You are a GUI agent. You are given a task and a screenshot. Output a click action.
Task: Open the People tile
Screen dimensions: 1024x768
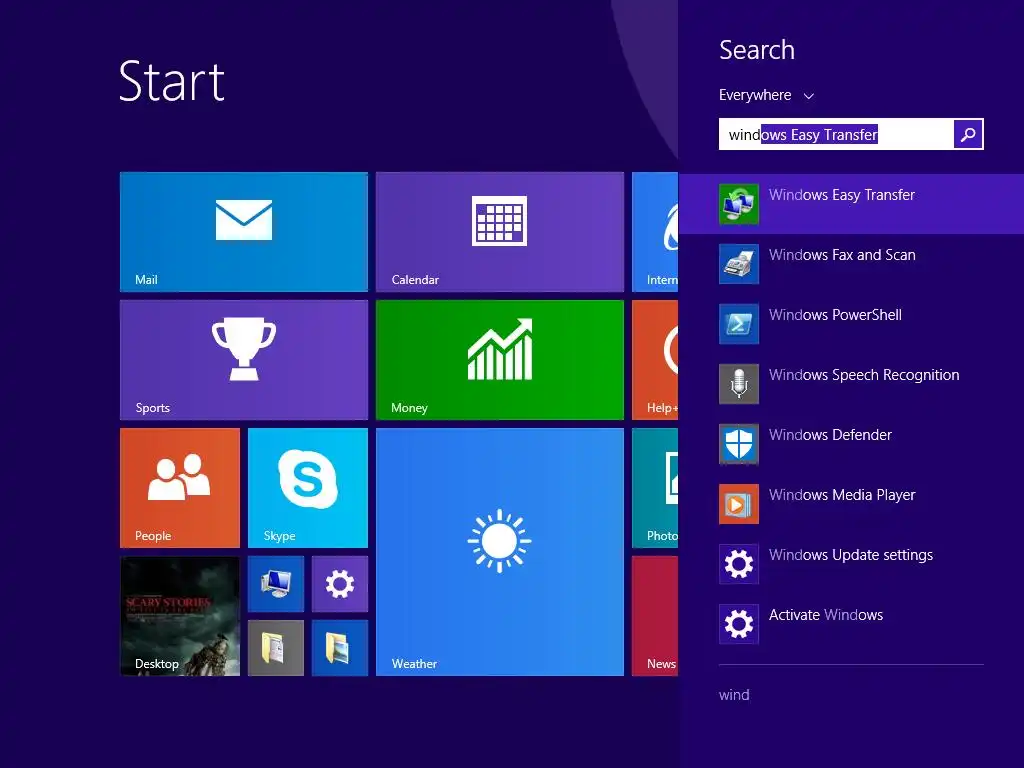click(x=180, y=488)
